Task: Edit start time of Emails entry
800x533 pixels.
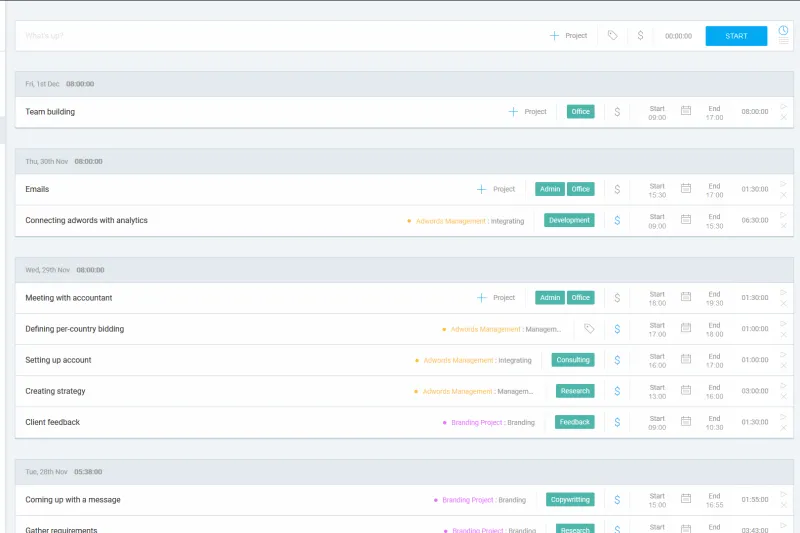Action: pos(657,189)
